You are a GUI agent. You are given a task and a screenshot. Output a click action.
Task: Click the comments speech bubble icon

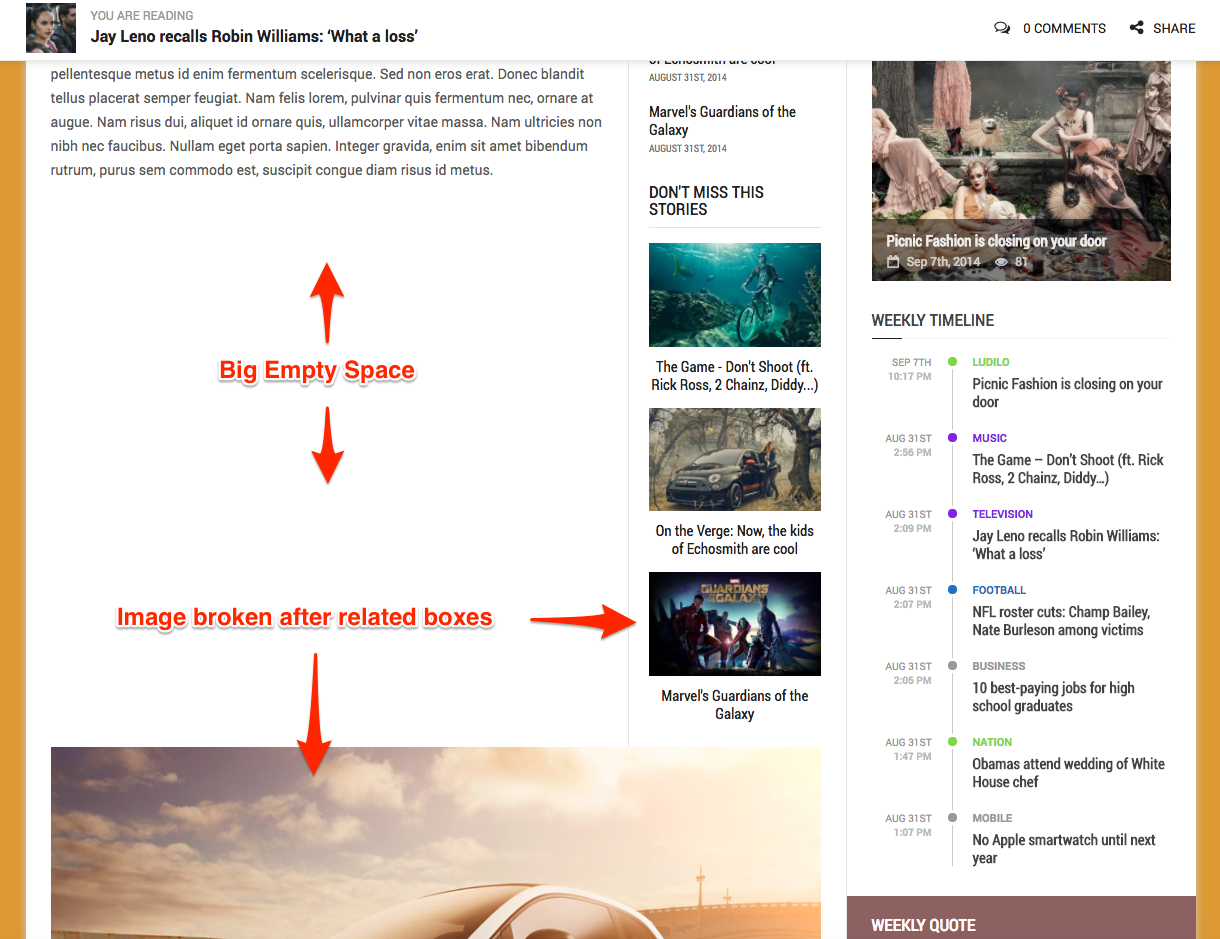tap(1002, 28)
